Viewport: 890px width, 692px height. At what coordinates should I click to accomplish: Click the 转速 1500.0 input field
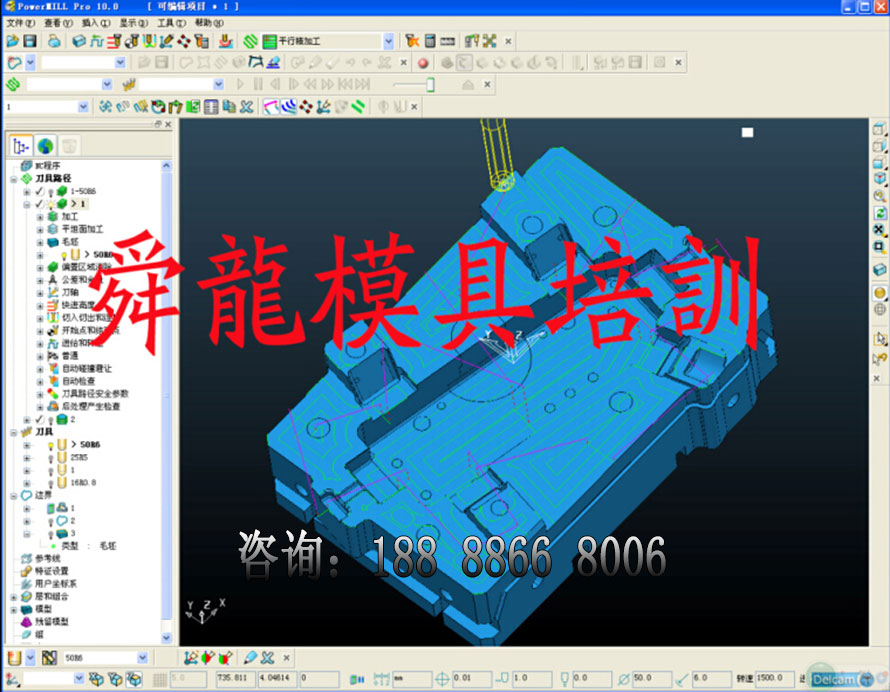[x=774, y=678]
